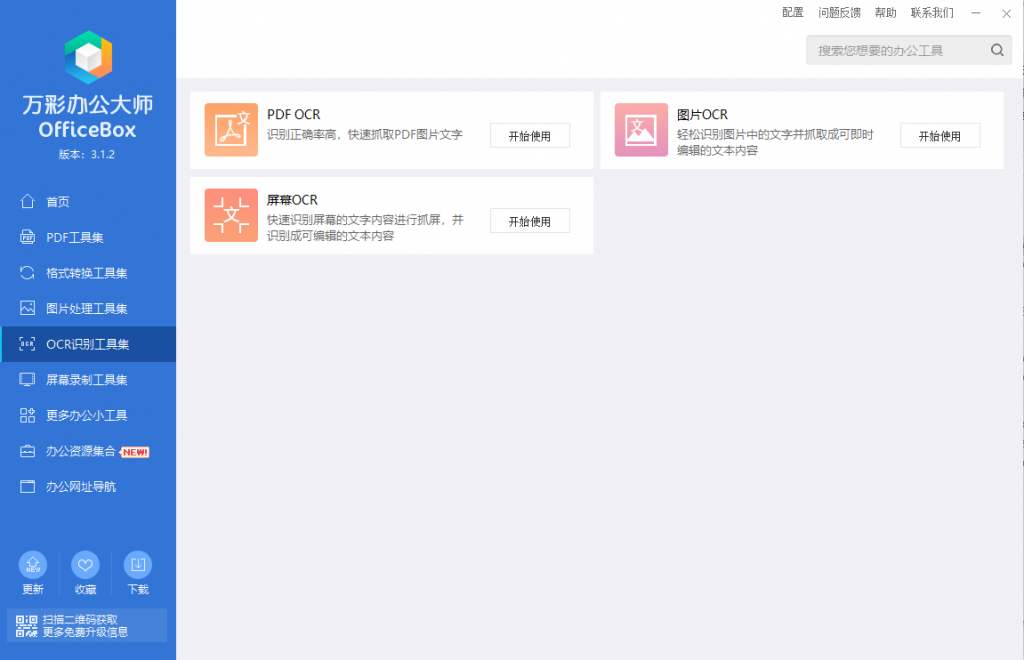Click the 更新 update icon
The image size is (1024, 660).
click(x=32, y=565)
